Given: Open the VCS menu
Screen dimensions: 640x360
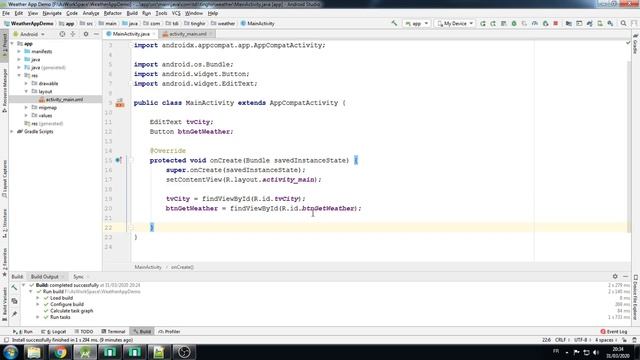Looking at the screenshot, I should pyautogui.click(x=176, y=13).
